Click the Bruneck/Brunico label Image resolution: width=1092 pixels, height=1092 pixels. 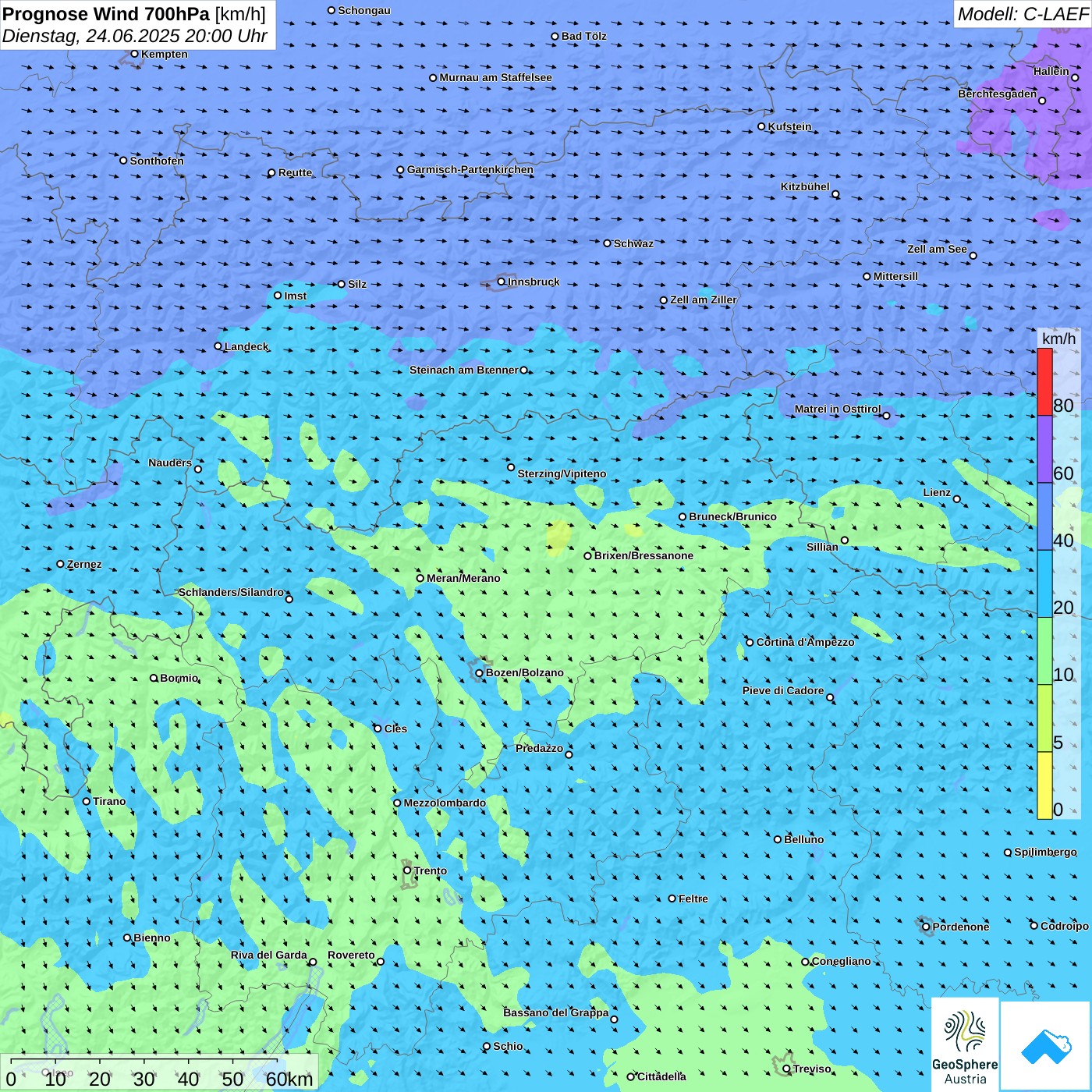pyautogui.click(x=732, y=516)
